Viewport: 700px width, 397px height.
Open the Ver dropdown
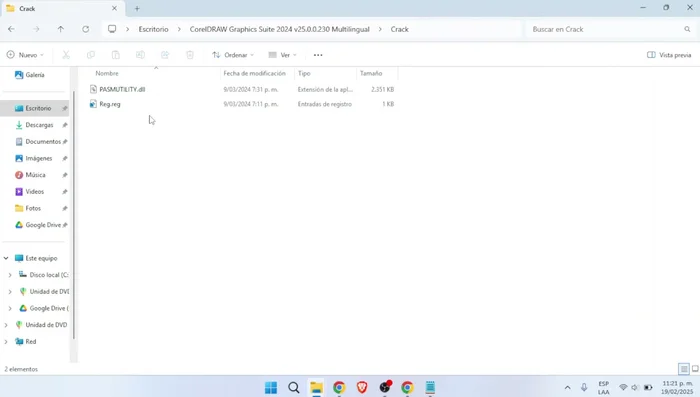282,55
